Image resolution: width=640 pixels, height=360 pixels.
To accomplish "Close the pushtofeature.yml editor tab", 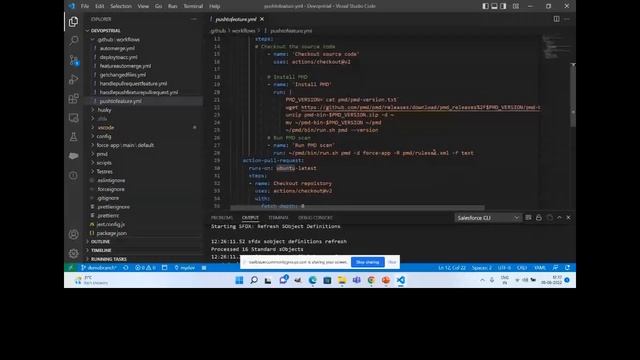I will pyautogui.click(x=262, y=19).
